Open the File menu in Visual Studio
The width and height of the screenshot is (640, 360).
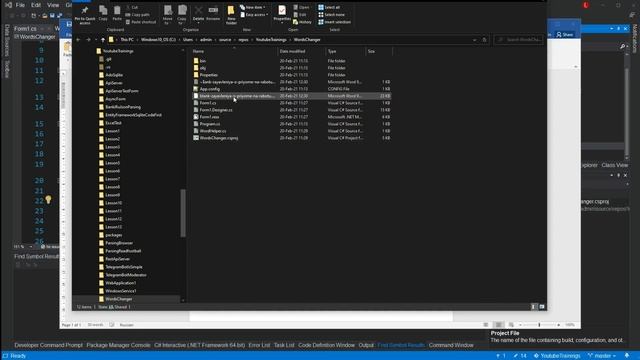(20, 5)
